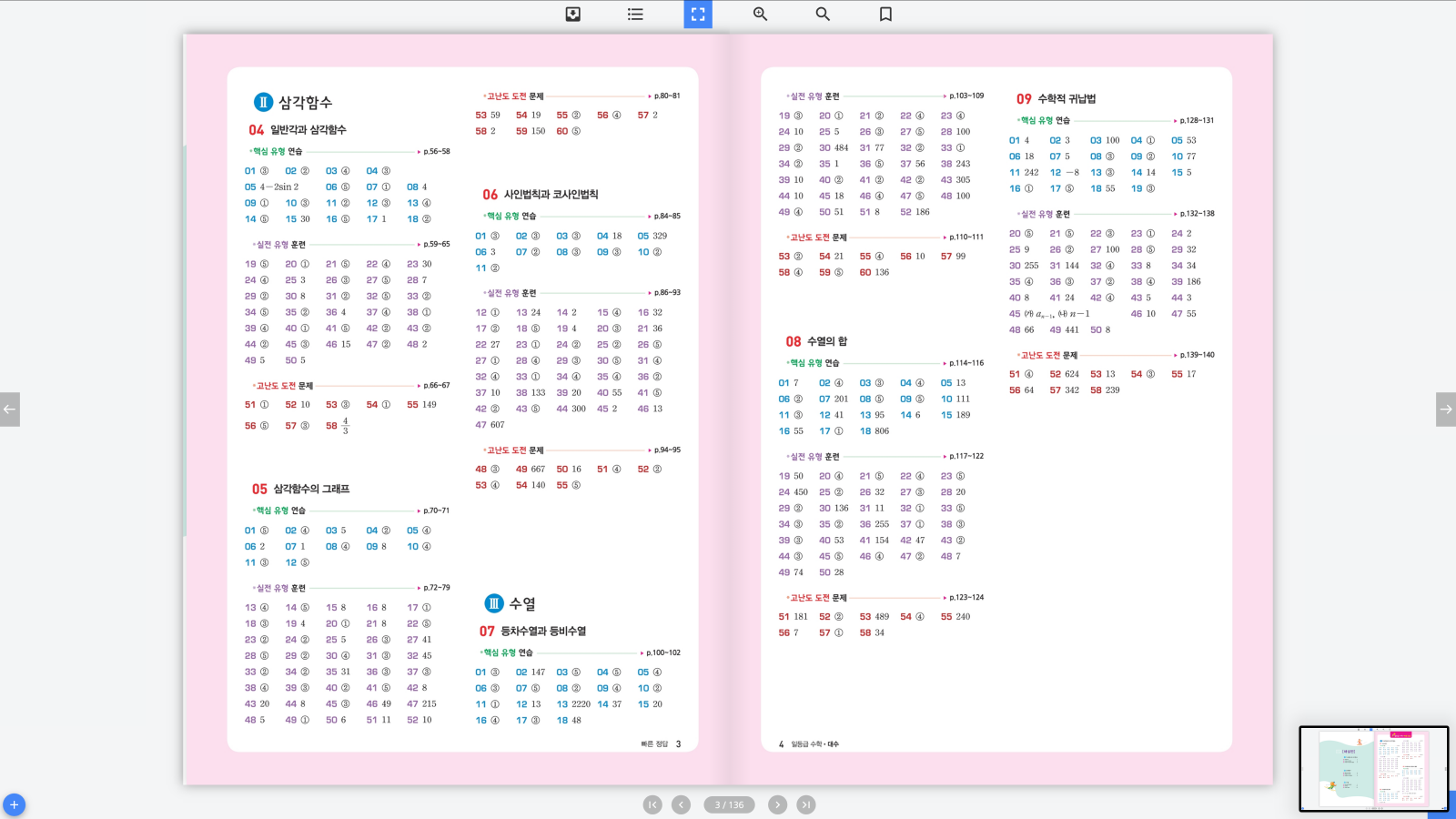This screenshot has width=1456, height=819.
Task: Click the zoom in magnifier icon
Action: point(760,14)
